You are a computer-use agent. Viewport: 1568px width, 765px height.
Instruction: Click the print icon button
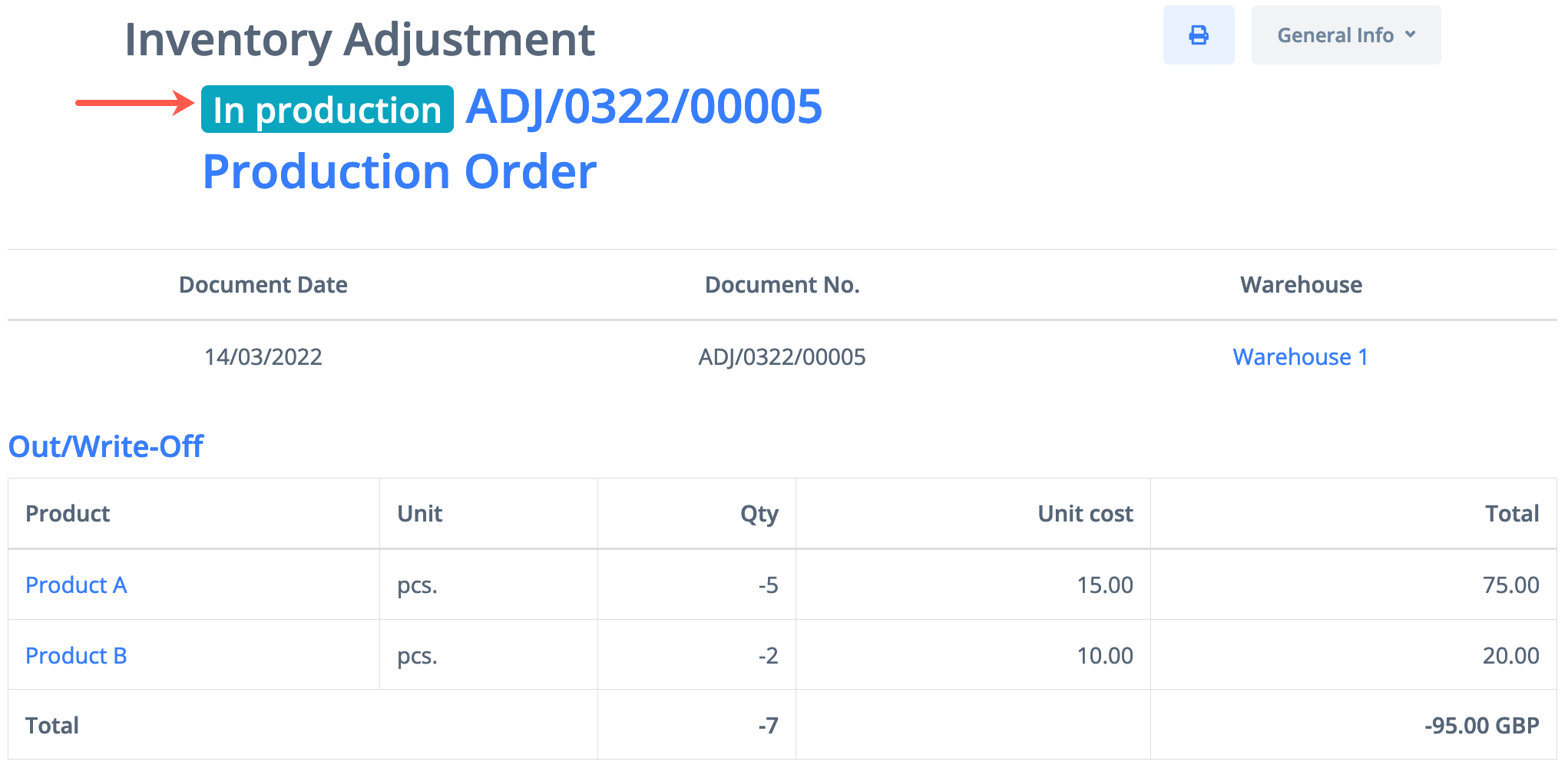click(x=1198, y=35)
